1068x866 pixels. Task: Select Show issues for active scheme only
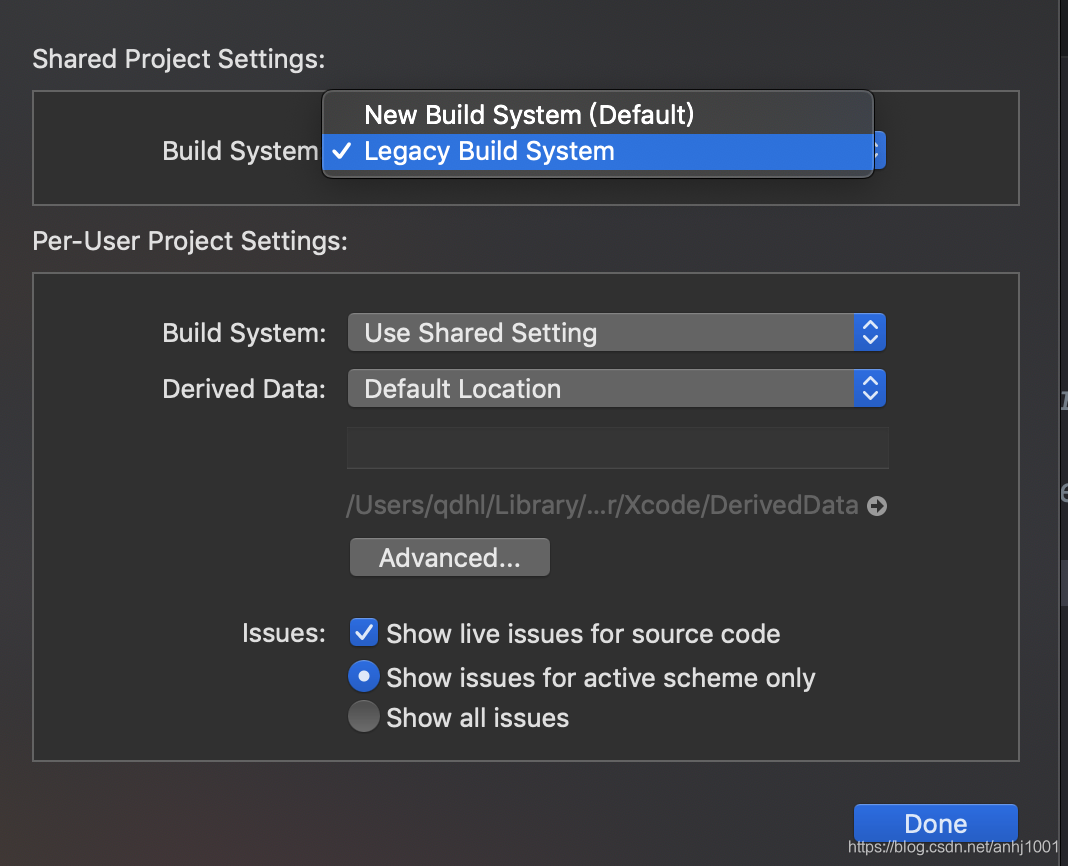click(x=364, y=677)
